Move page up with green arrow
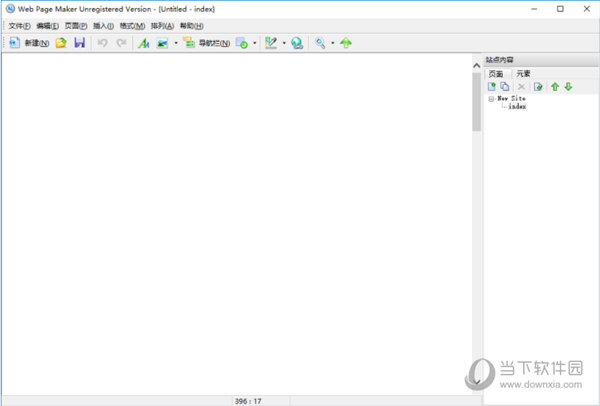Image resolution: width=600 pixels, height=406 pixels. 555,87
